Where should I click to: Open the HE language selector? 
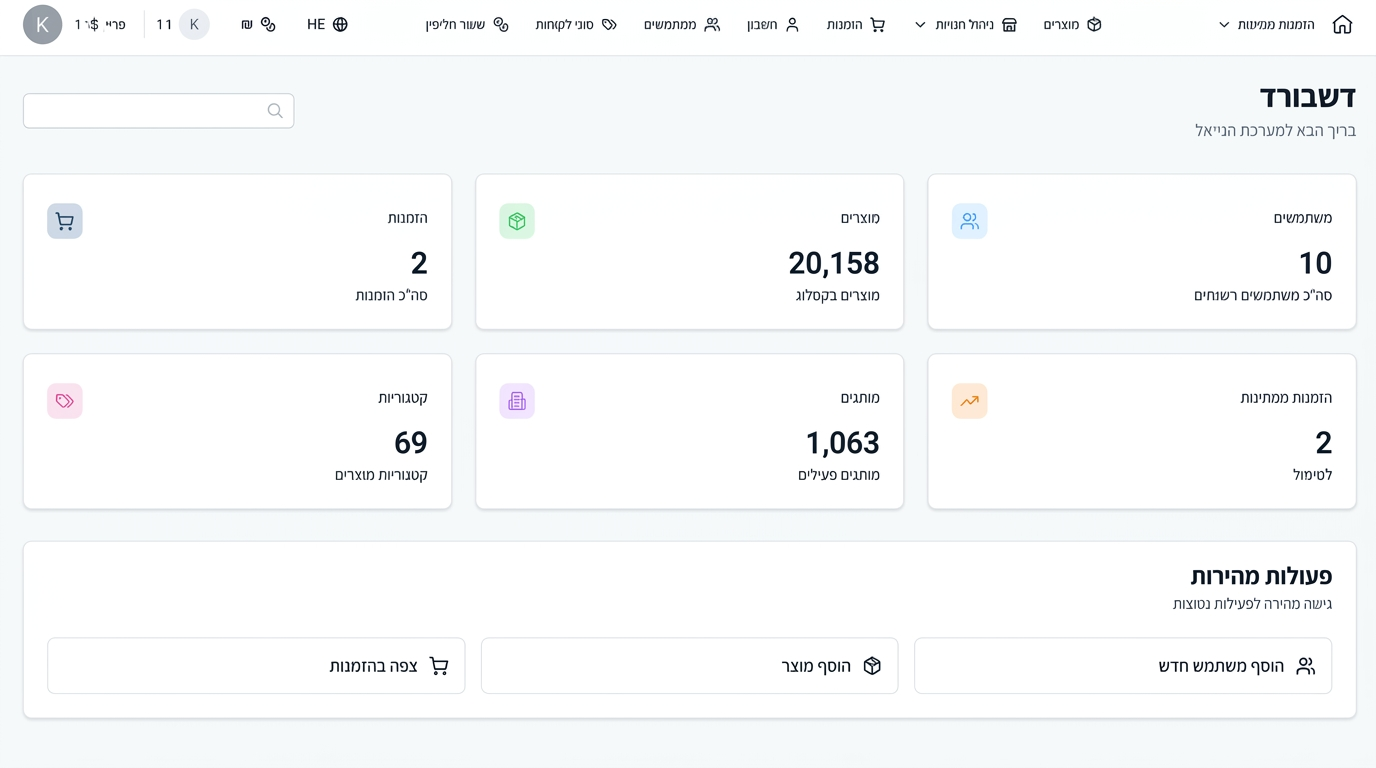point(327,24)
